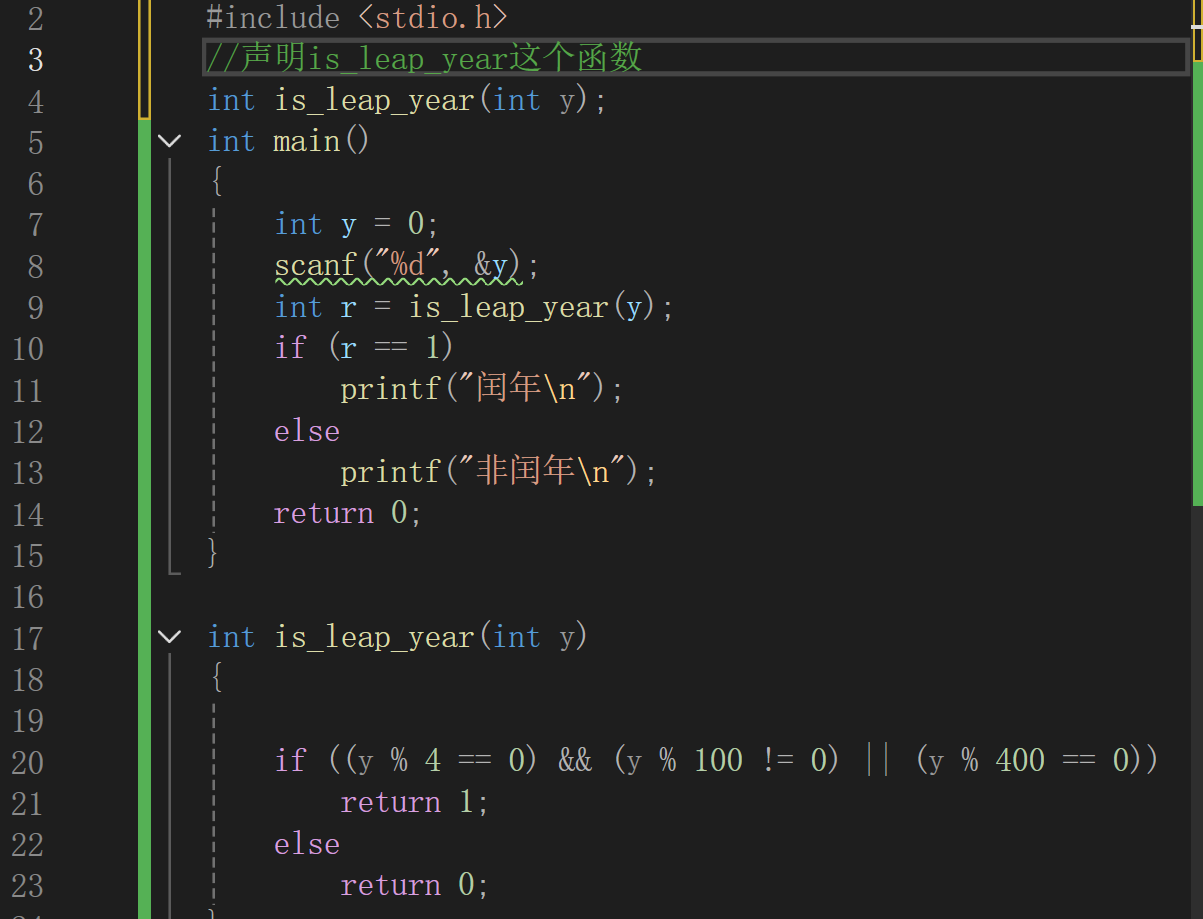Click line number 17 in the gutter
This screenshot has height=919, width=1203.
[x=28, y=639]
